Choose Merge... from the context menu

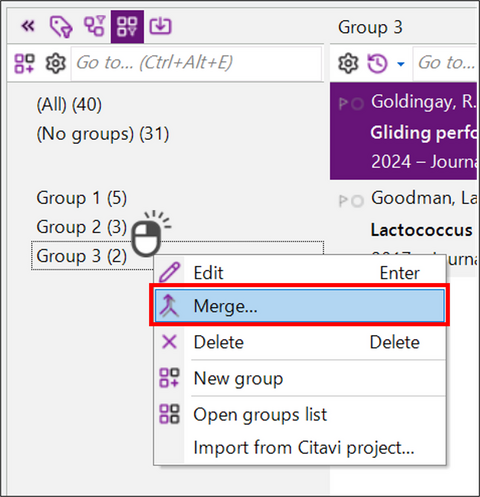click(299, 306)
